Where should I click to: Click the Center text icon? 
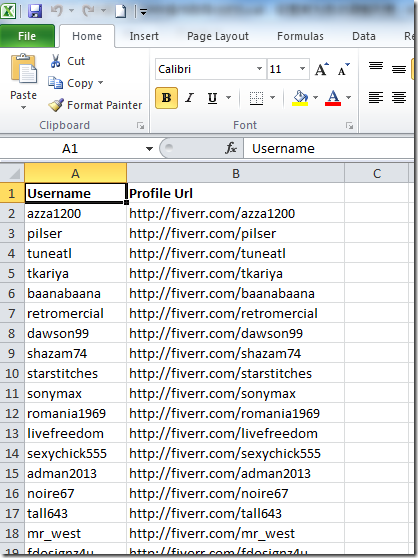(399, 98)
